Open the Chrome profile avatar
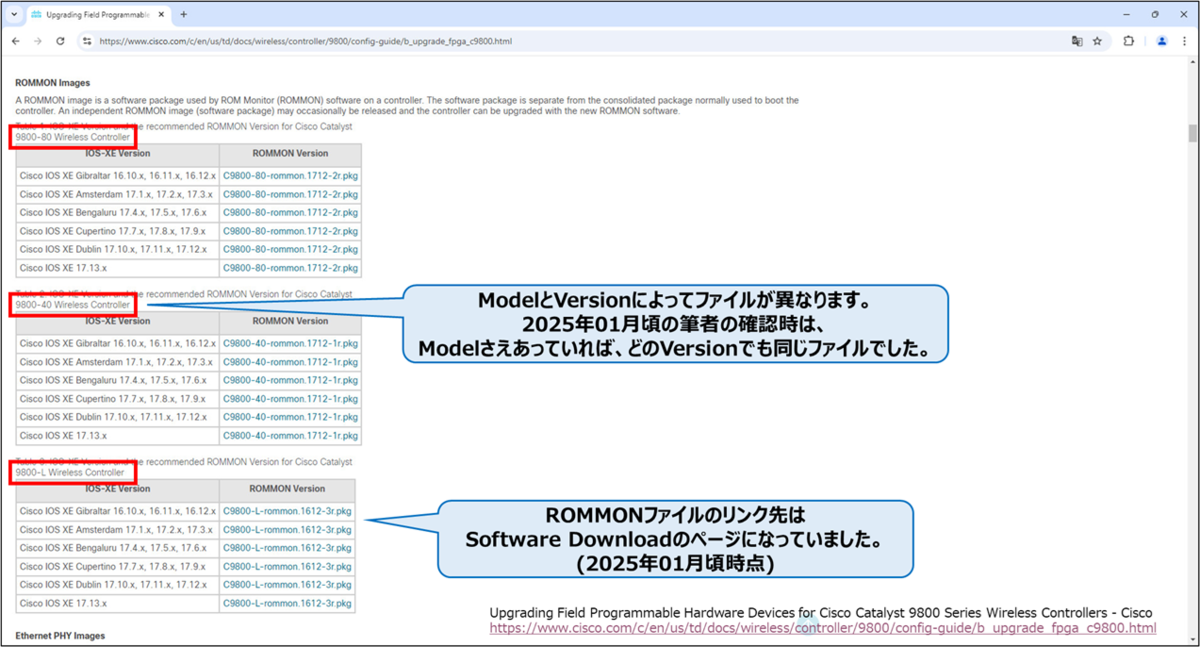The width and height of the screenshot is (1200, 647). pyautogui.click(x=1162, y=41)
